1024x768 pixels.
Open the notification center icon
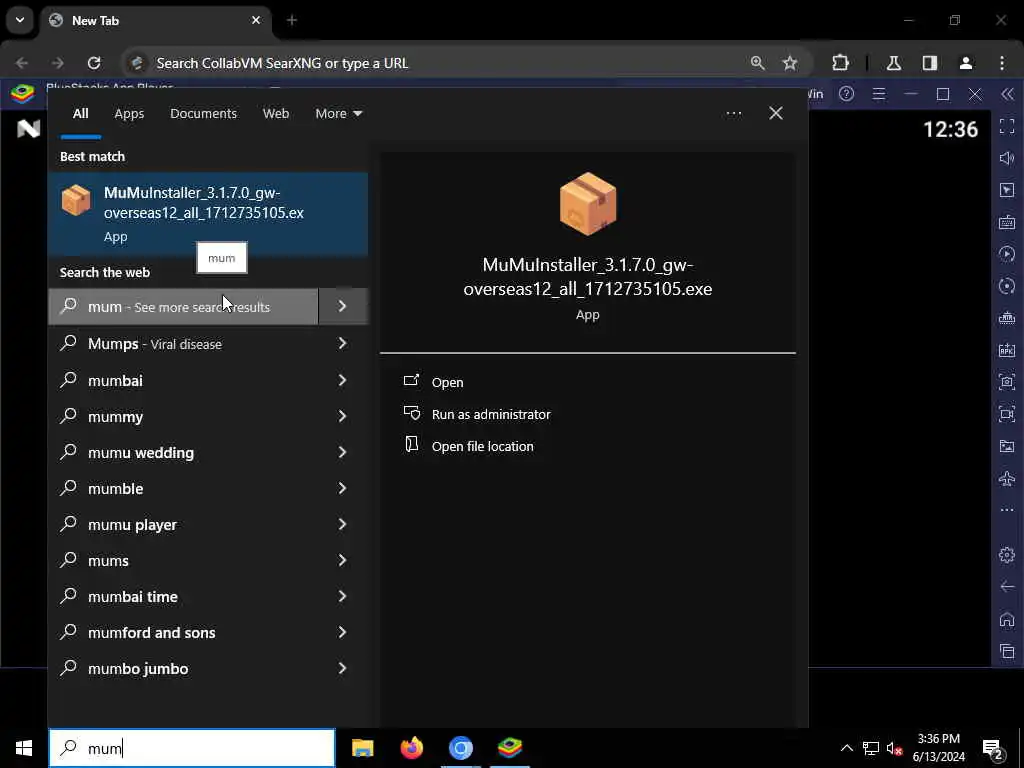click(993, 748)
